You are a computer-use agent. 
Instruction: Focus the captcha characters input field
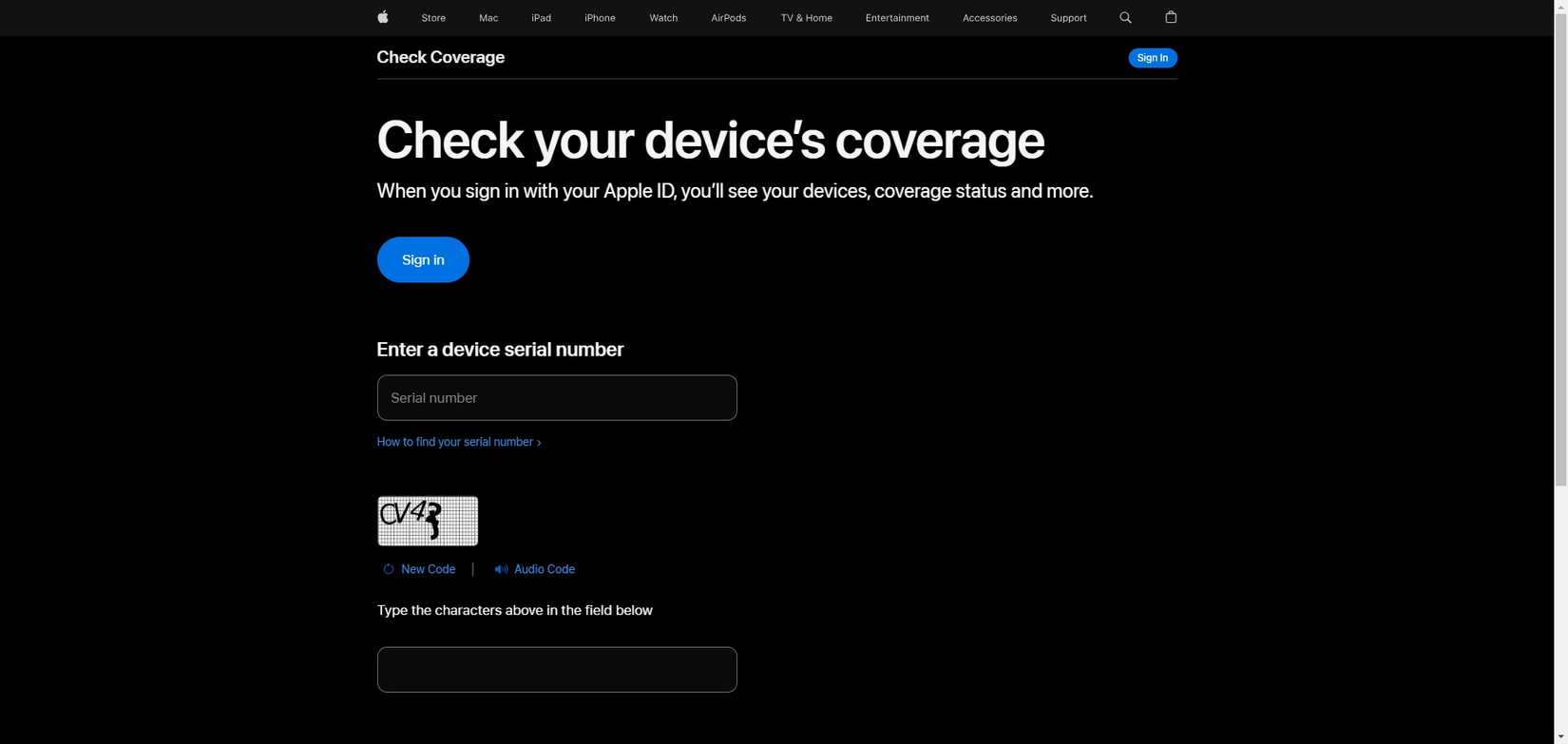pos(557,670)
